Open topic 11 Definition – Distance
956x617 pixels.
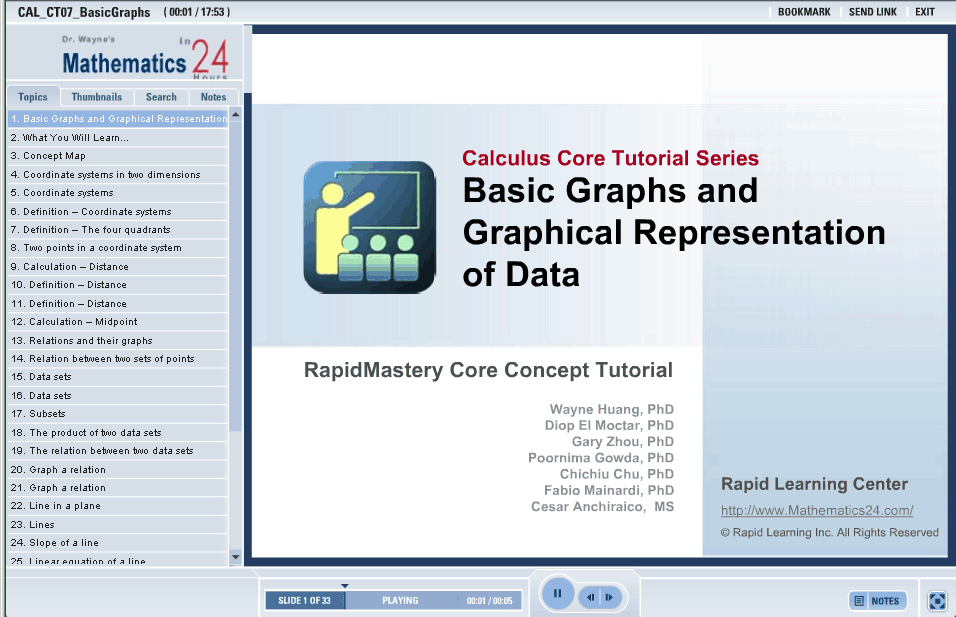(x=118, y=304)
